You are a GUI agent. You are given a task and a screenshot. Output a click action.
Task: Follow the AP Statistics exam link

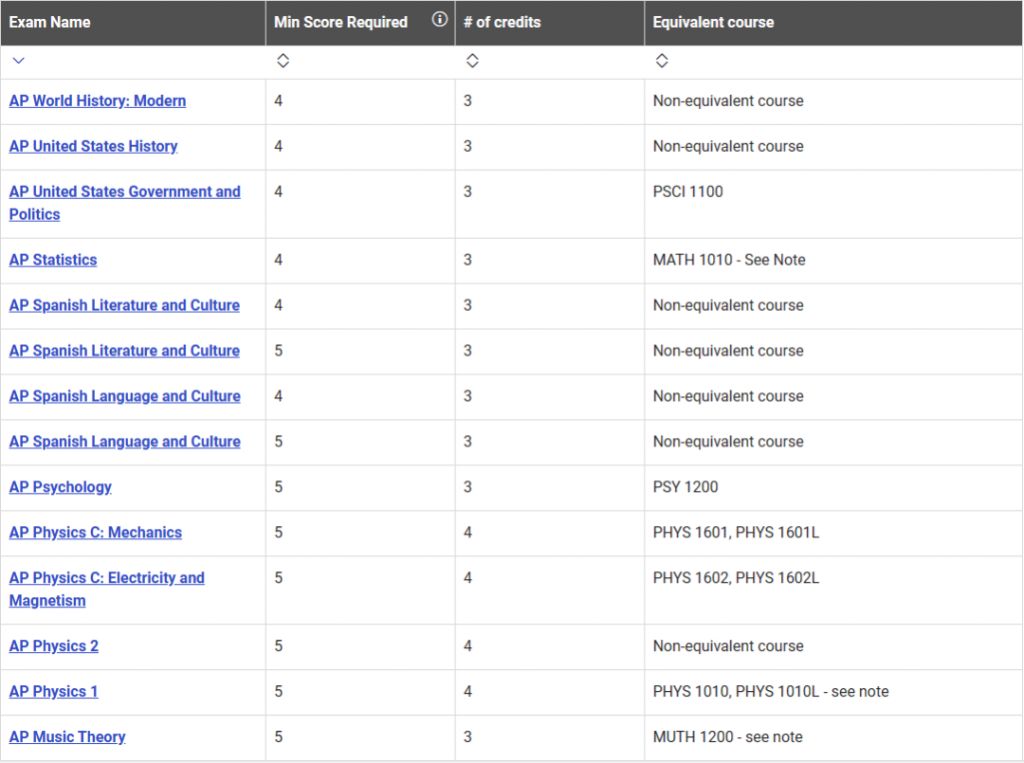53,260
